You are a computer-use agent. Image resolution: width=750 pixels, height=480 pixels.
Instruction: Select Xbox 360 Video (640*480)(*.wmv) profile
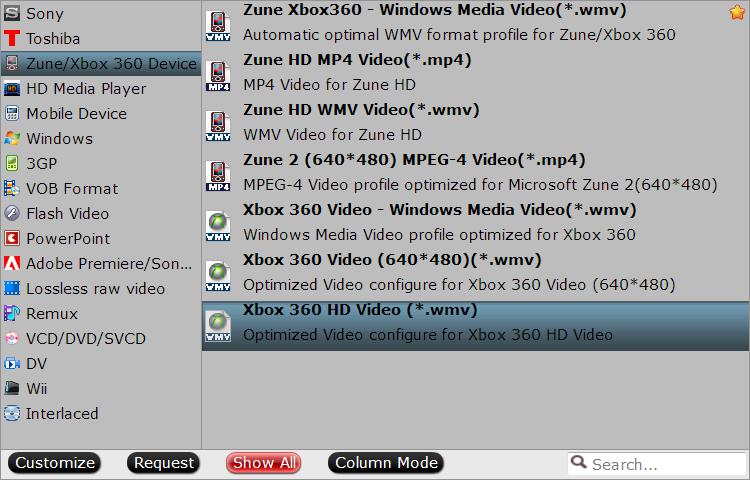[x=475, y=275]
